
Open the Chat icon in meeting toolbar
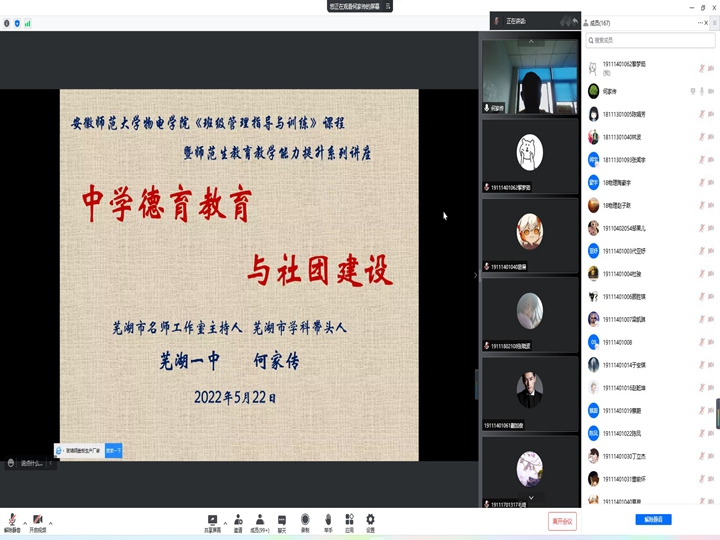tap(282, 521)
